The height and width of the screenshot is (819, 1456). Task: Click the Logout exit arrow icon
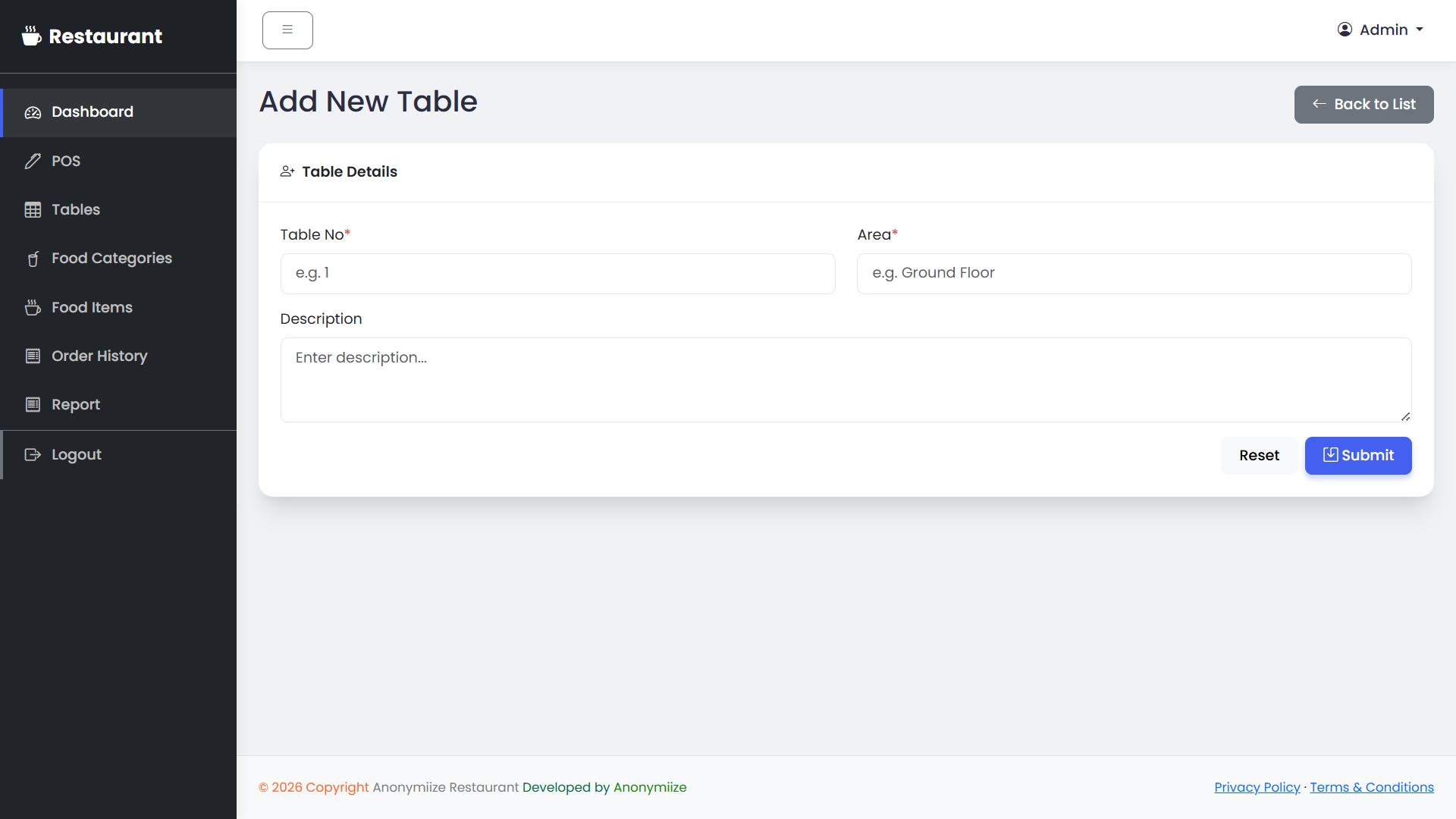pyautogui.click(x=33, y=454)
